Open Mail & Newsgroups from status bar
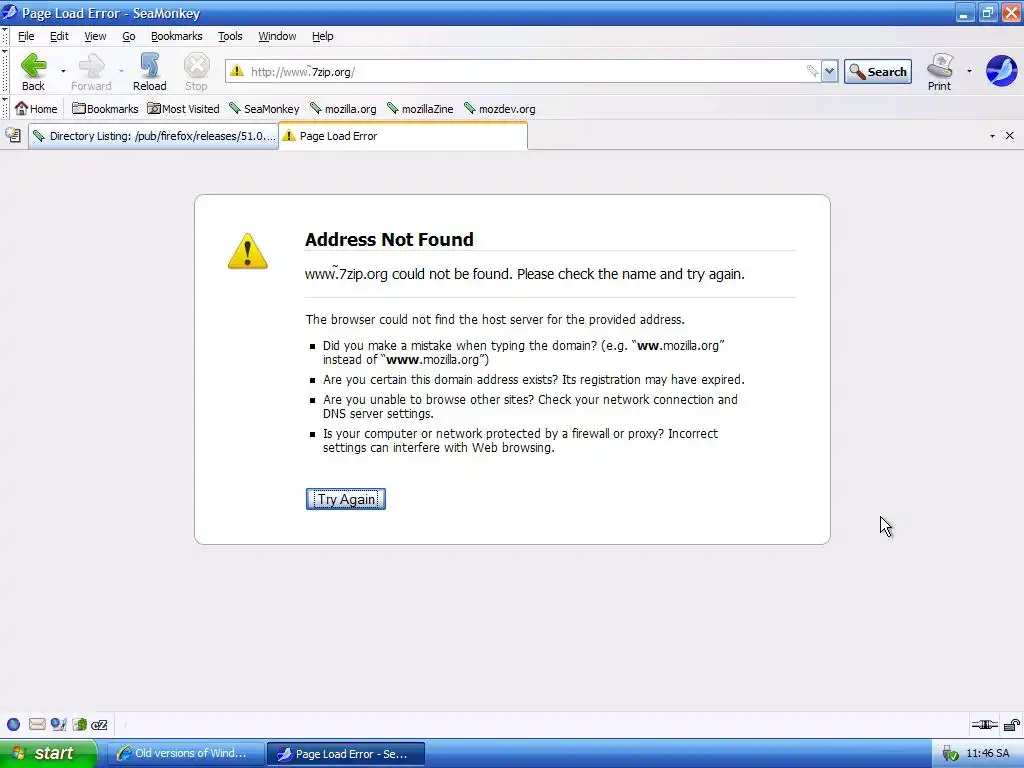This screenshot has width=1024, height=768. tap(37, 724)
